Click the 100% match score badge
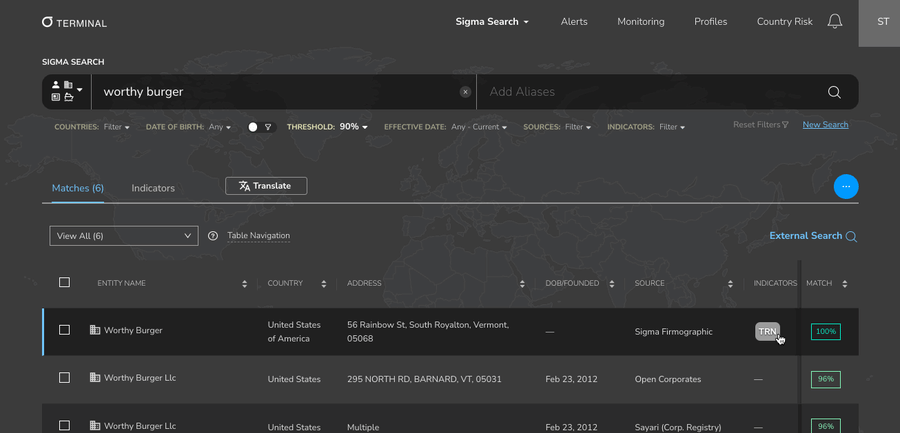This screenshot has height=433, width=900. [x=825, y=331]
